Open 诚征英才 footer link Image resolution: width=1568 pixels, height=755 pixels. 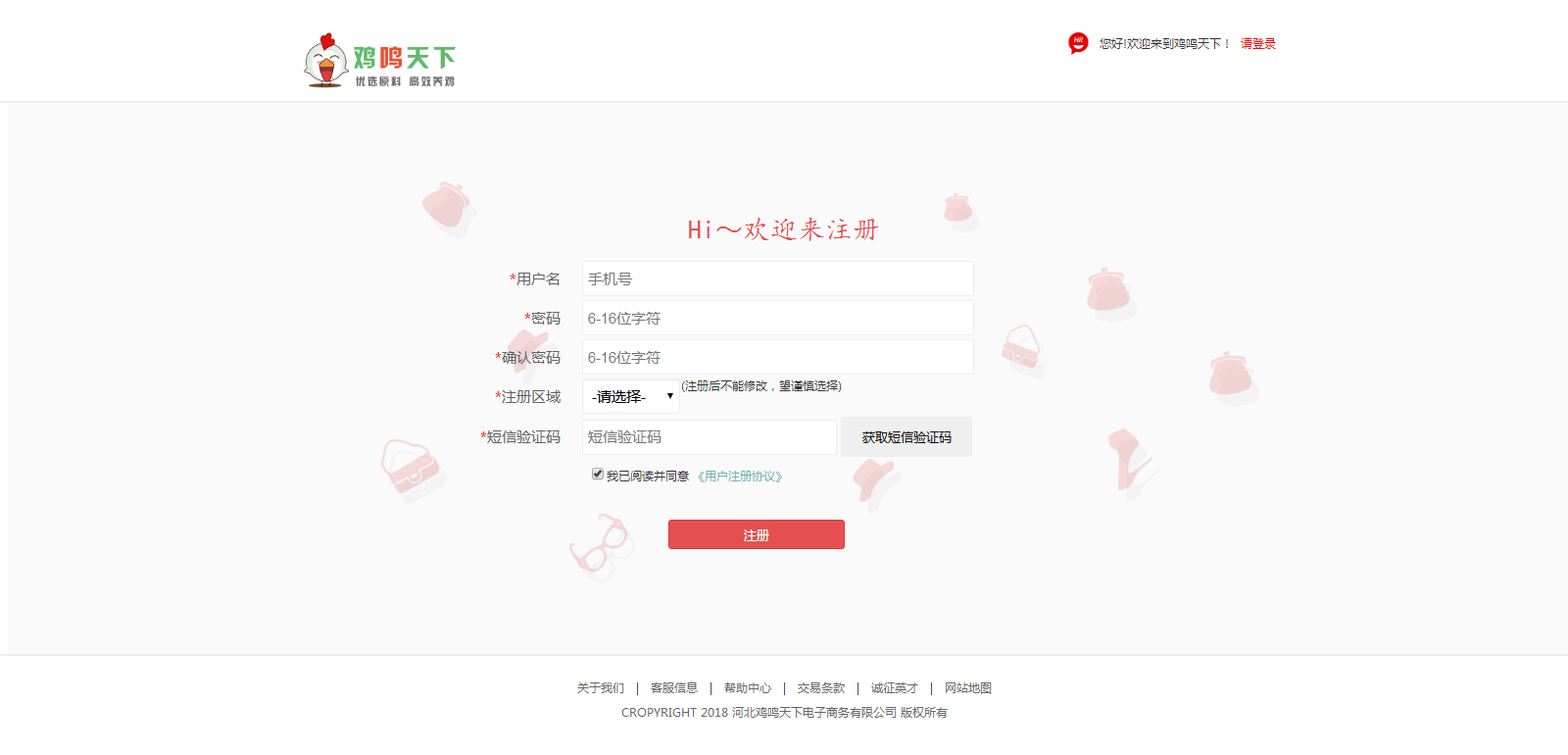pyautogui.click(x=895, y=688)
